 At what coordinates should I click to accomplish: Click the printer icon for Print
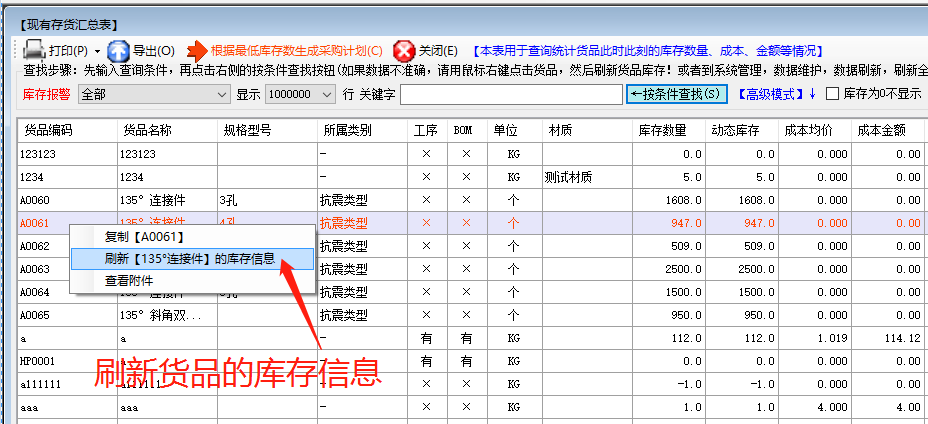(34, 50)
